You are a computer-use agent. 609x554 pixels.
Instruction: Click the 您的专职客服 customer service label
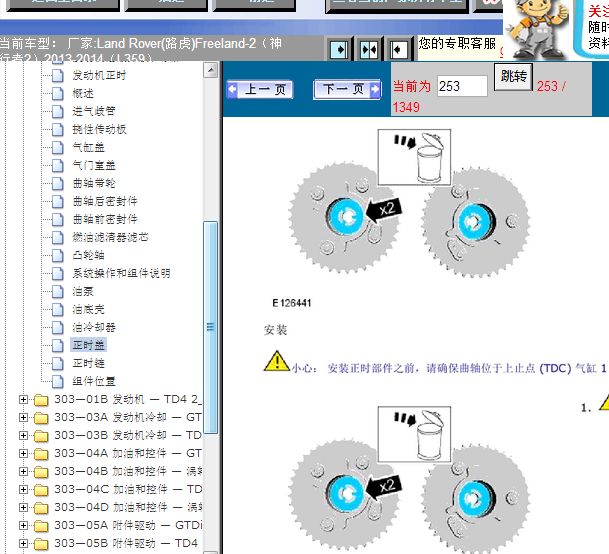pos(457,43)
